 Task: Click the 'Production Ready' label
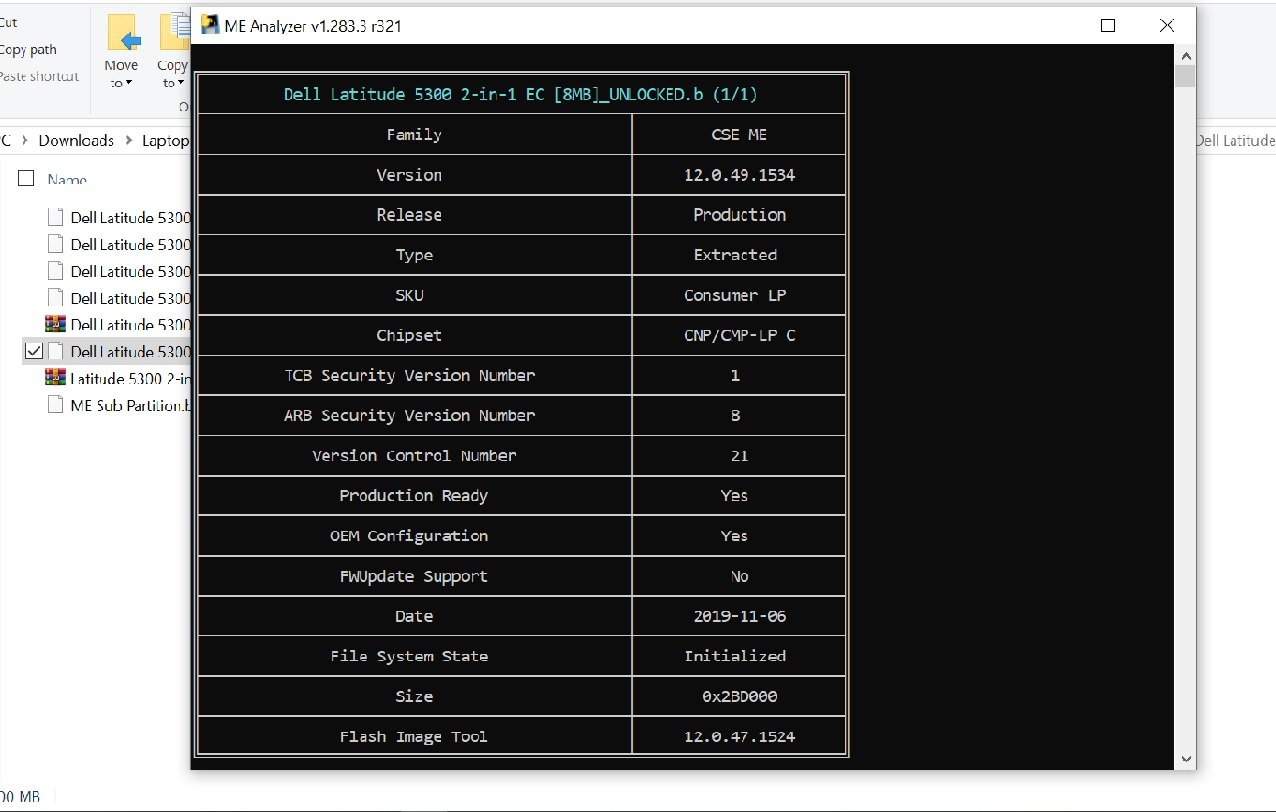click(414, 495)
